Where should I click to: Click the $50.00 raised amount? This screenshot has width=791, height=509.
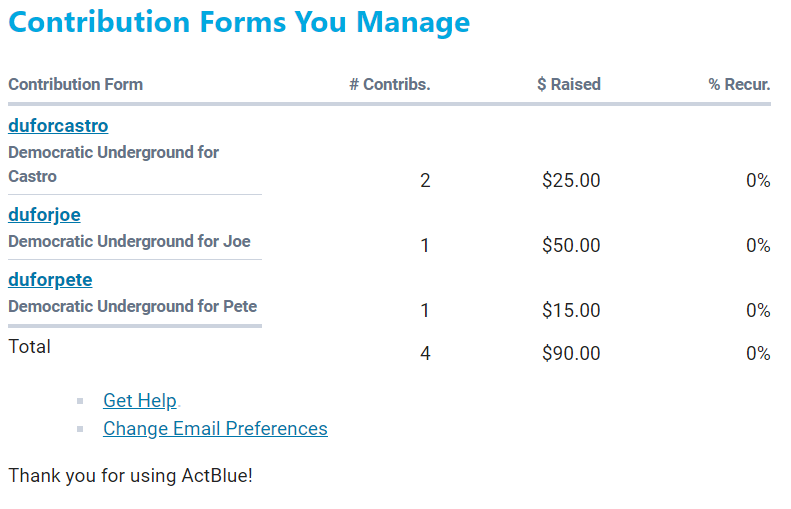571,246
